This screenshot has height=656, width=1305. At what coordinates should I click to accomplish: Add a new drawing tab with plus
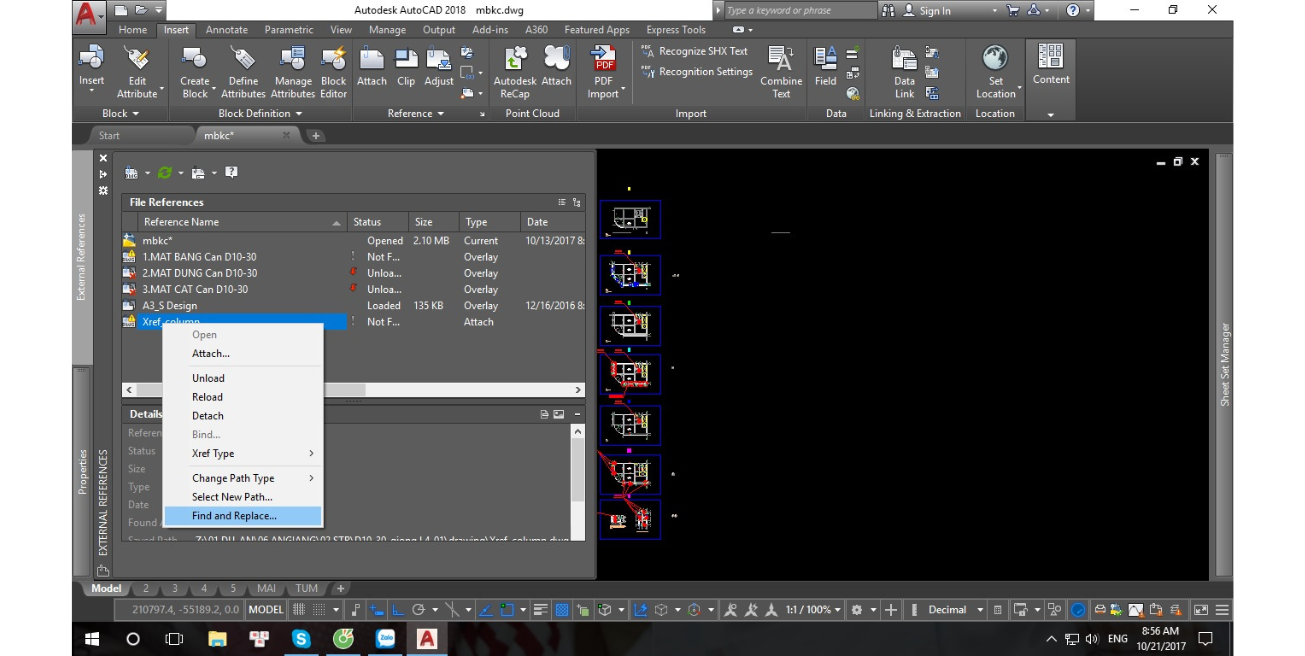(316, 136)
